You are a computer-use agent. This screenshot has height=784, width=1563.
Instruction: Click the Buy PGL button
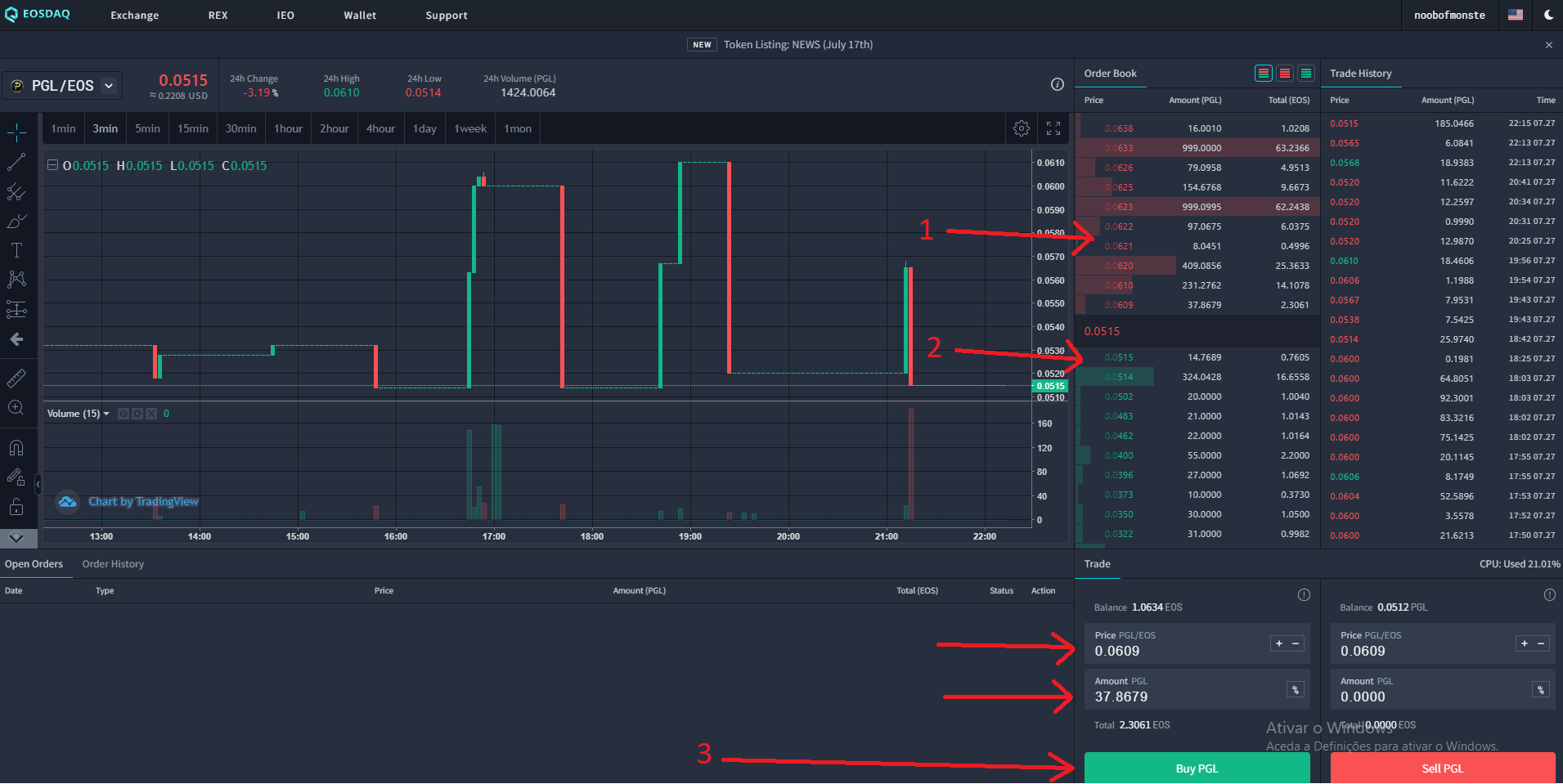[x=1197, y=768]
